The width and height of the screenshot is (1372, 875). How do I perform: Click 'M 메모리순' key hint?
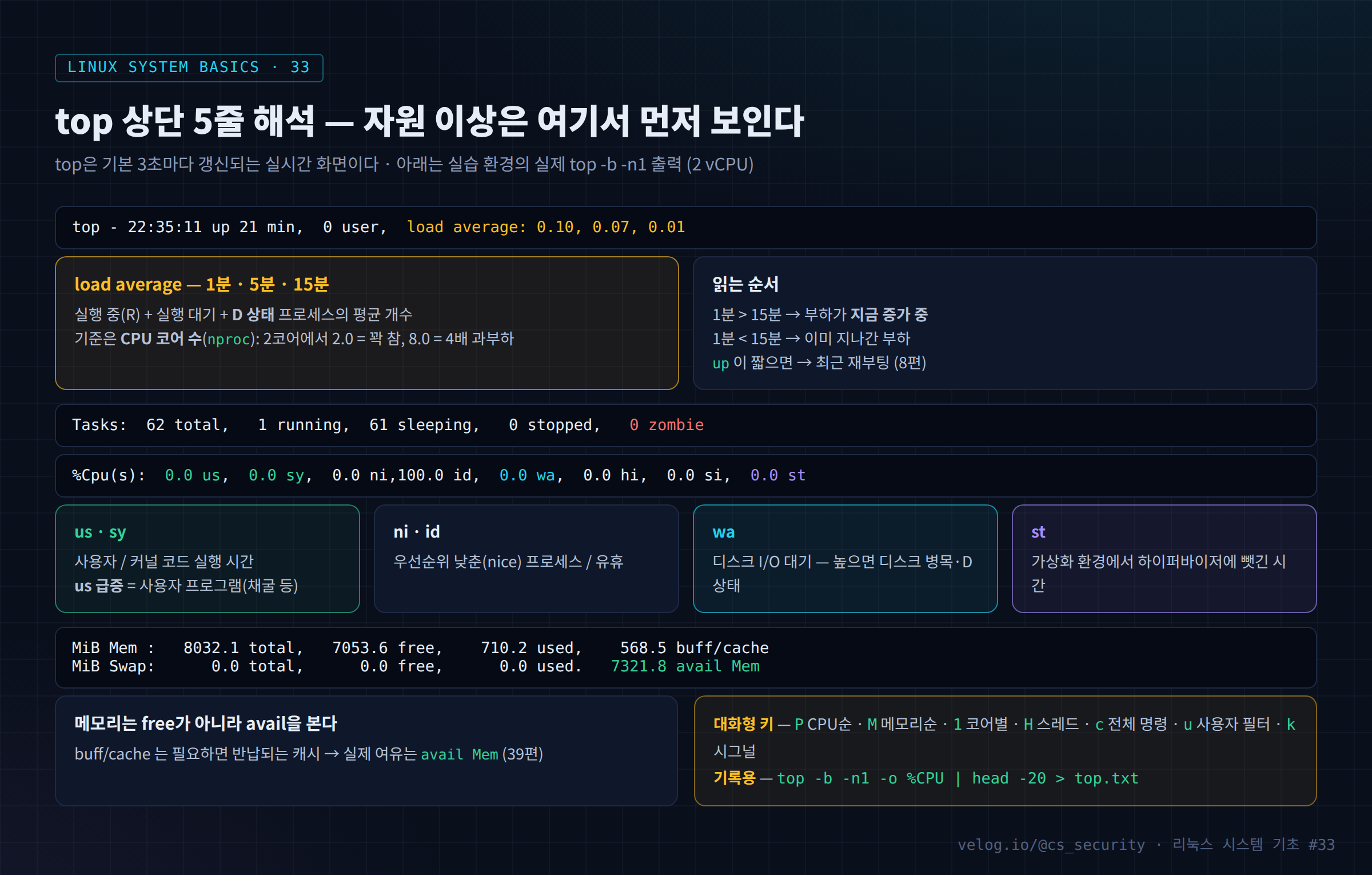tap(902, 724)
